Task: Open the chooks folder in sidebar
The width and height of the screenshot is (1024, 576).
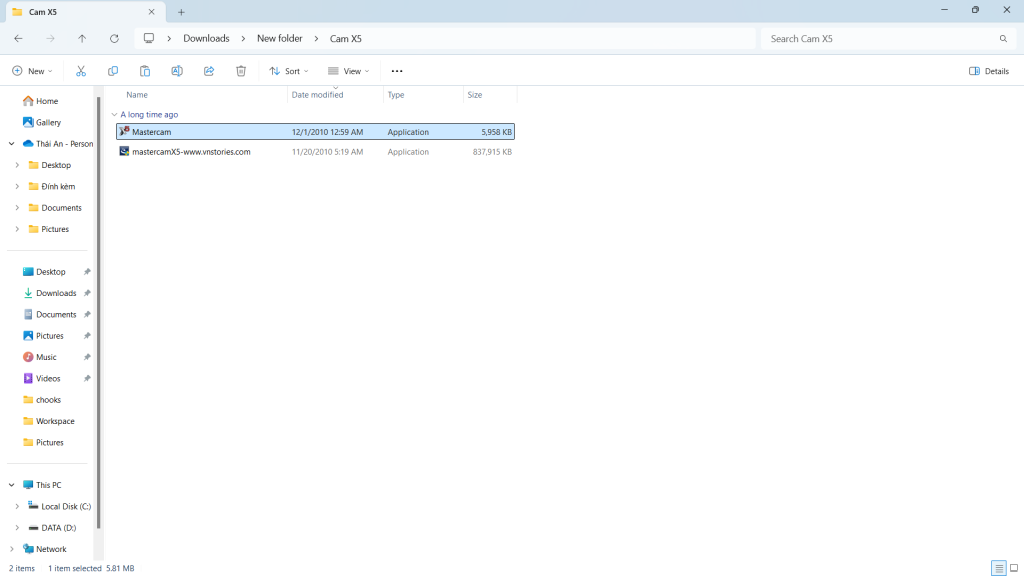Action: (48, 400)
